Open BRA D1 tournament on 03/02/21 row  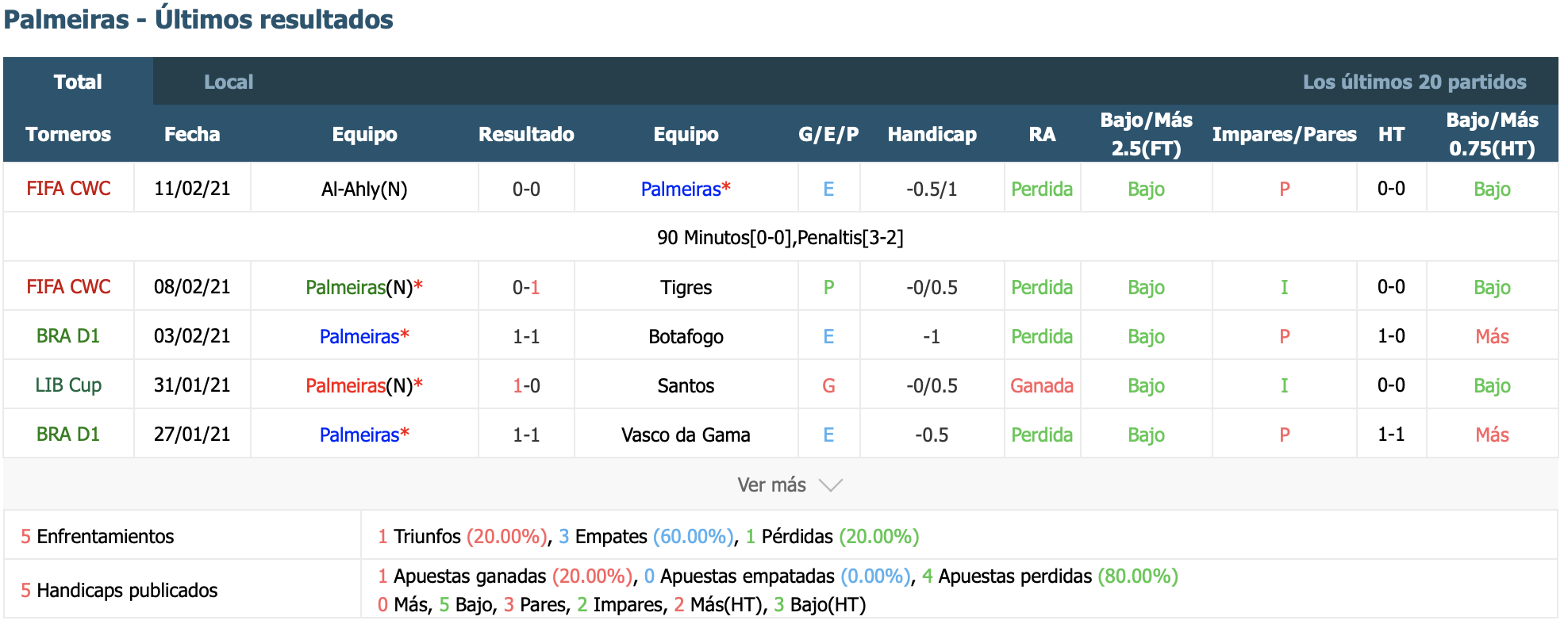(x=68, y=336)
